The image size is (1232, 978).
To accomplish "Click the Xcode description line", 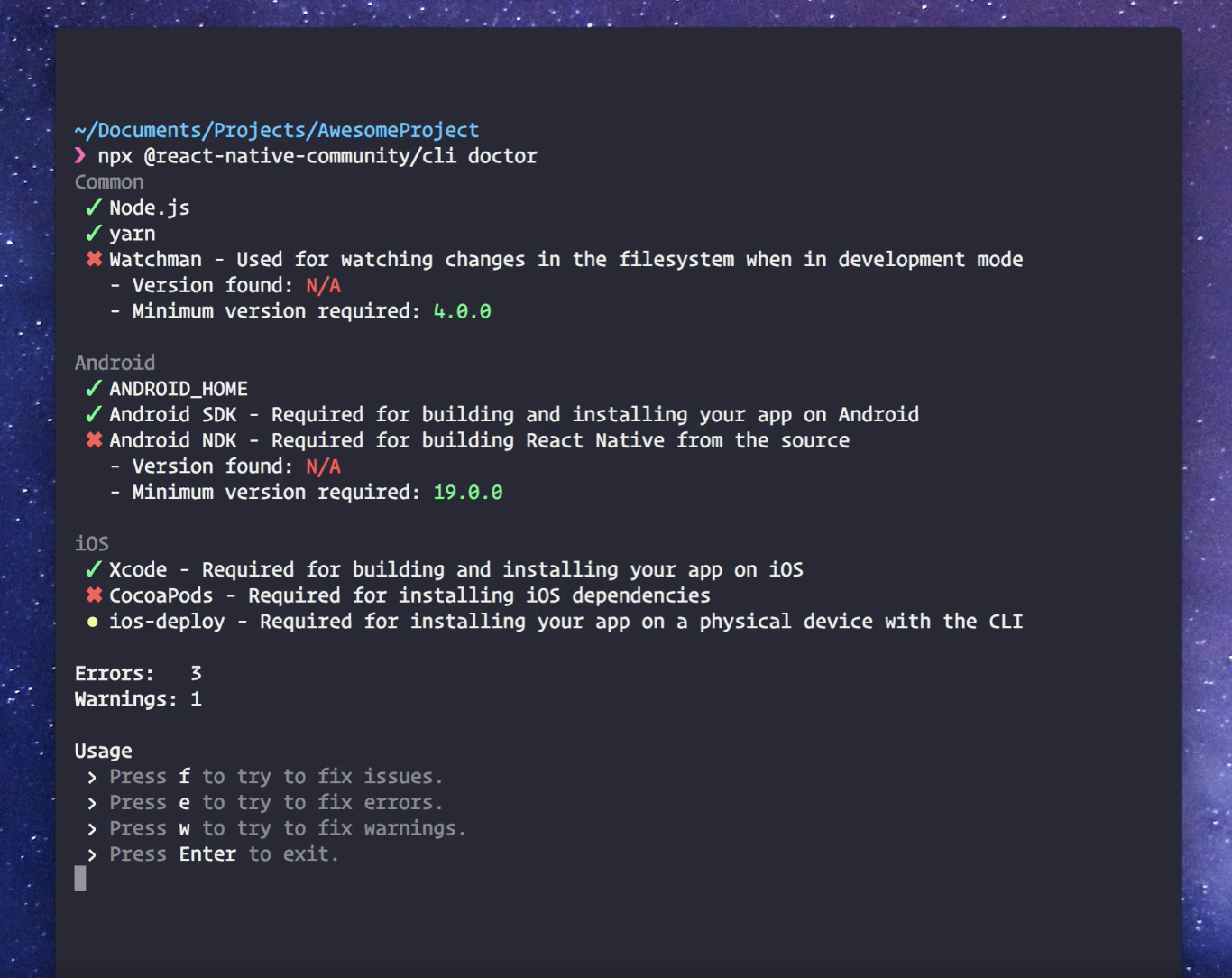I will coord(456,570).
